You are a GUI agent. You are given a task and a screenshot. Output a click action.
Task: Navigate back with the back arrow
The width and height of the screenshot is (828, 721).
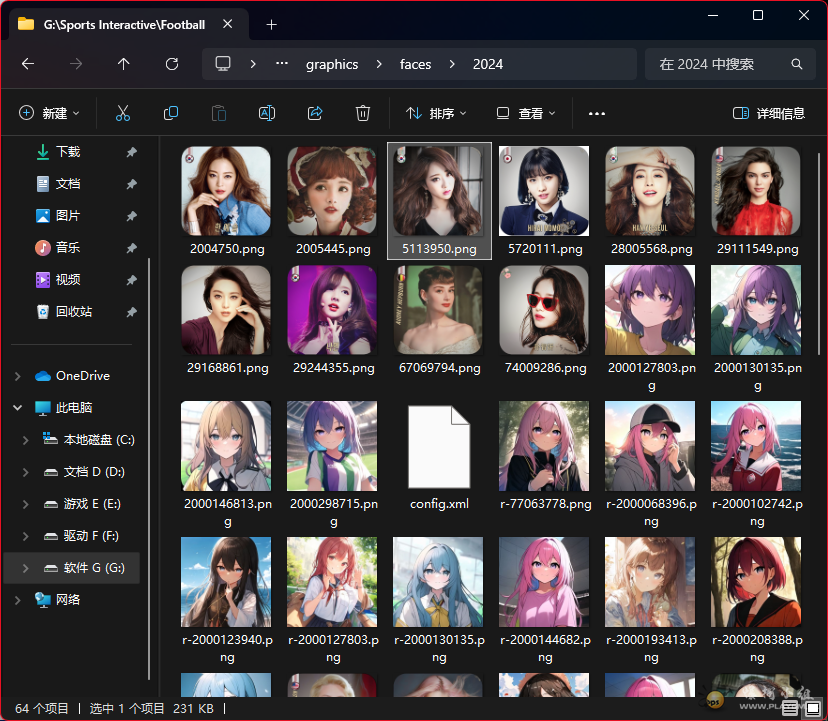pos(27,64)
